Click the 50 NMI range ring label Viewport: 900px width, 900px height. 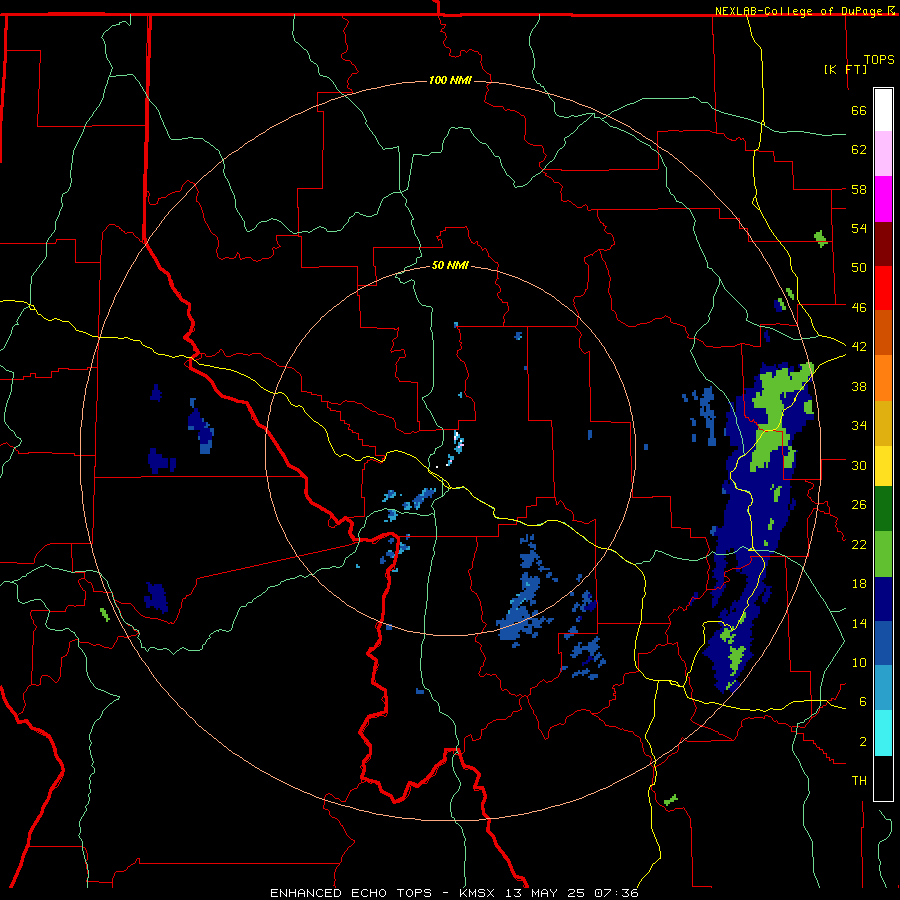coord(450,265)
